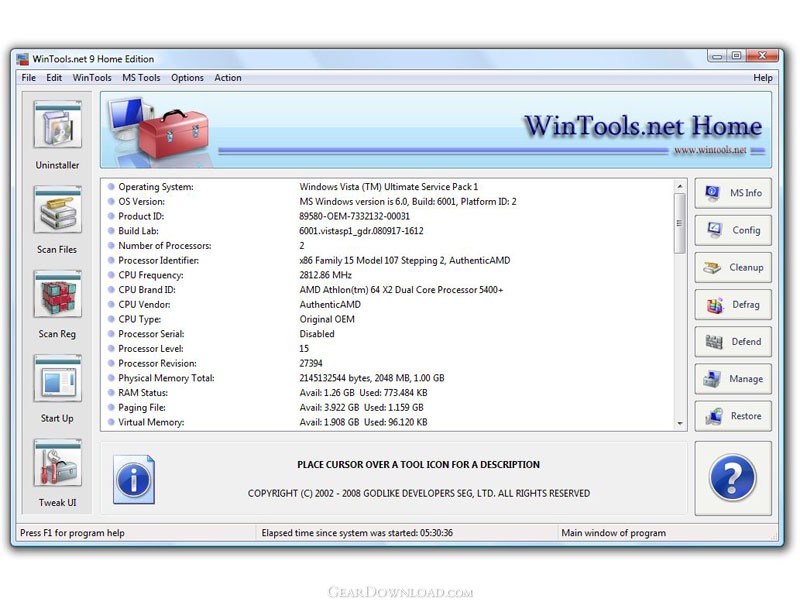Open the Options menu
The image size is (800, 600).
coord(187,78)
